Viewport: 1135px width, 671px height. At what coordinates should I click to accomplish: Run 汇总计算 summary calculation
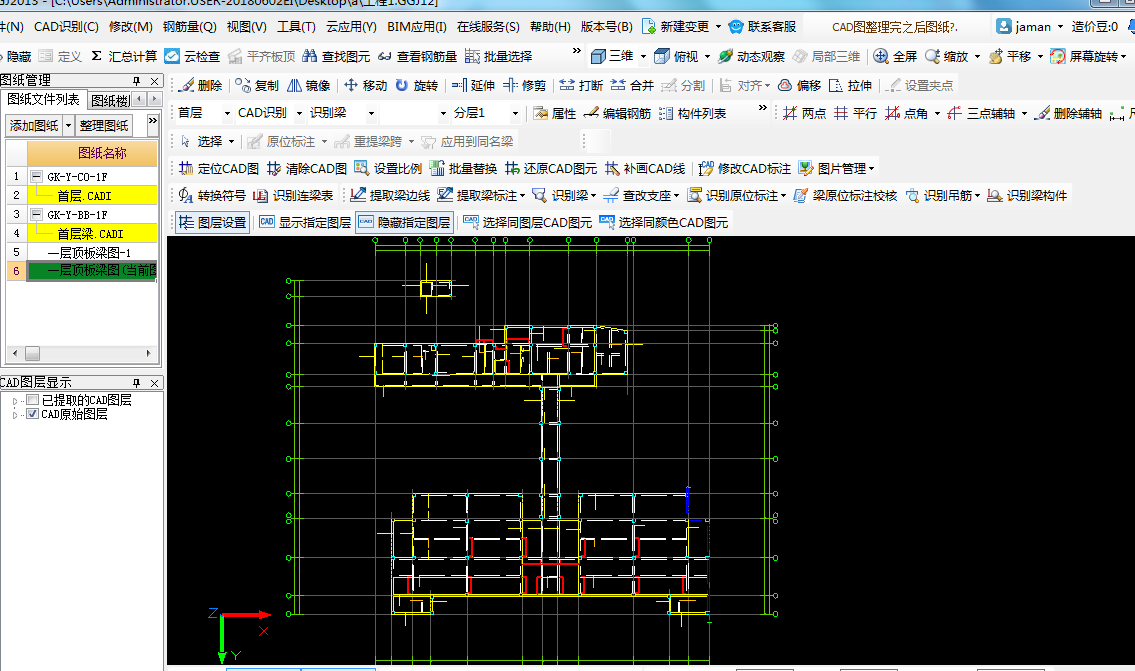[124, 56]
